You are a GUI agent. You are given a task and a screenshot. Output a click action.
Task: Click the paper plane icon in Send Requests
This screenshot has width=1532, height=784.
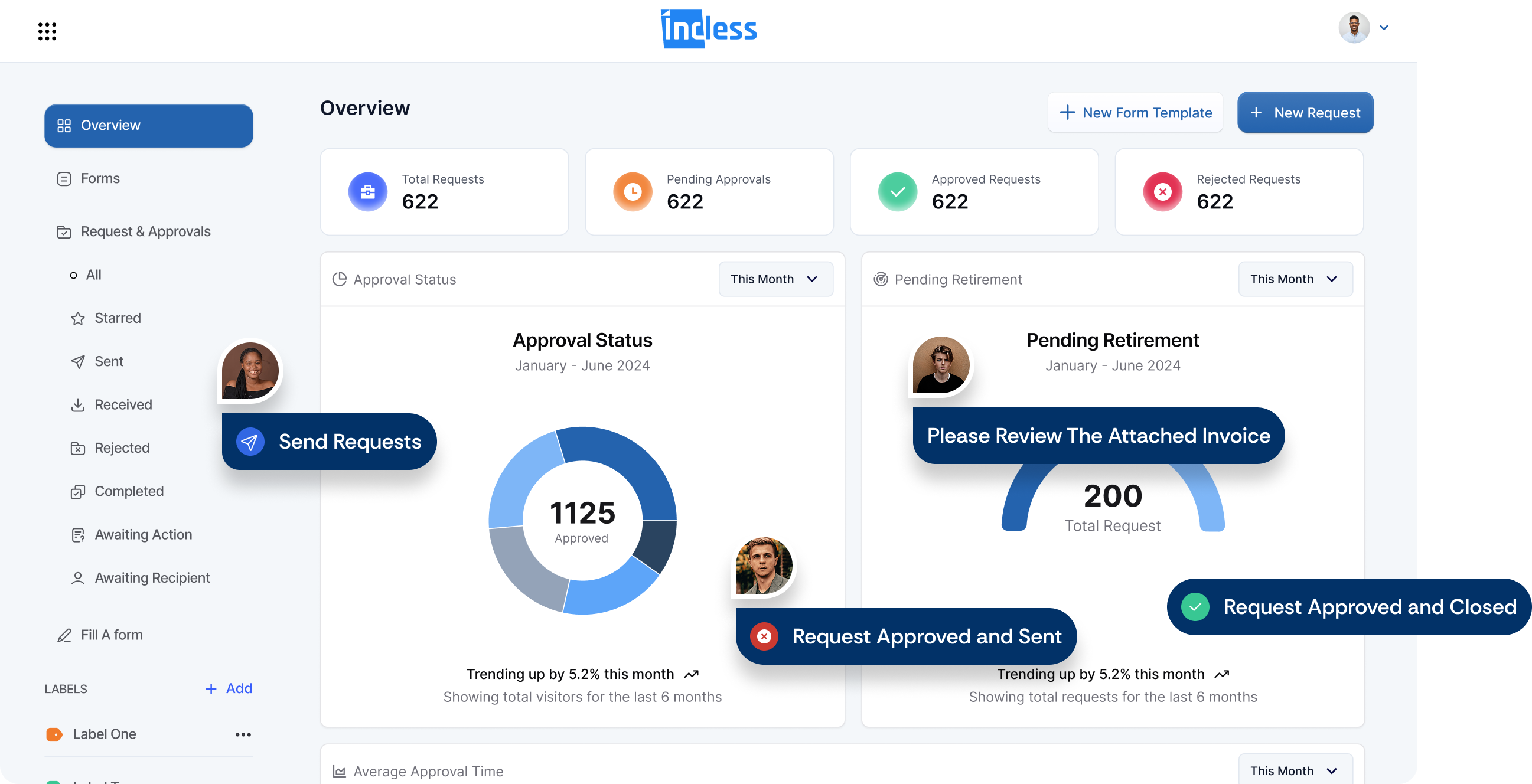click(x=250, y=442)
